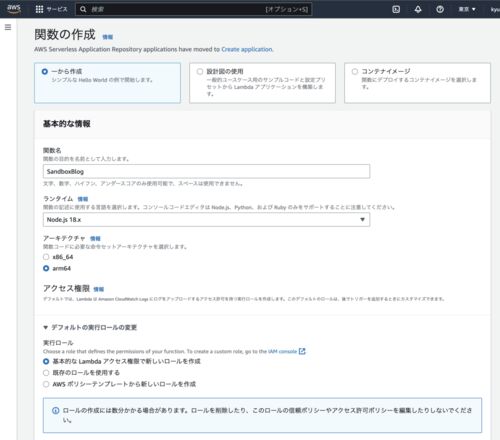Select the arm64 architecture option

point(46,268)
